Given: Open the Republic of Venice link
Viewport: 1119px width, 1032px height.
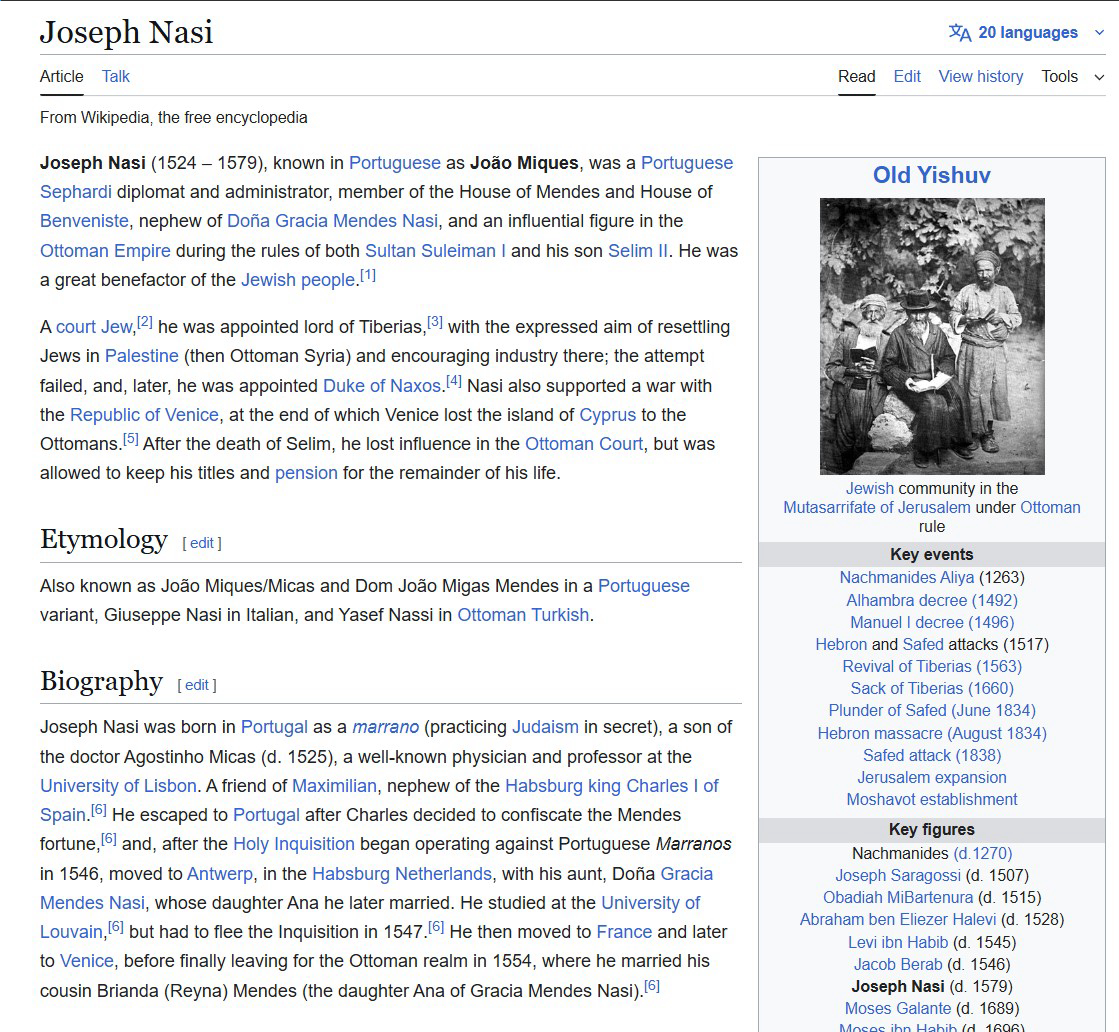Looking at the screenshot, I should coord(144,415).
